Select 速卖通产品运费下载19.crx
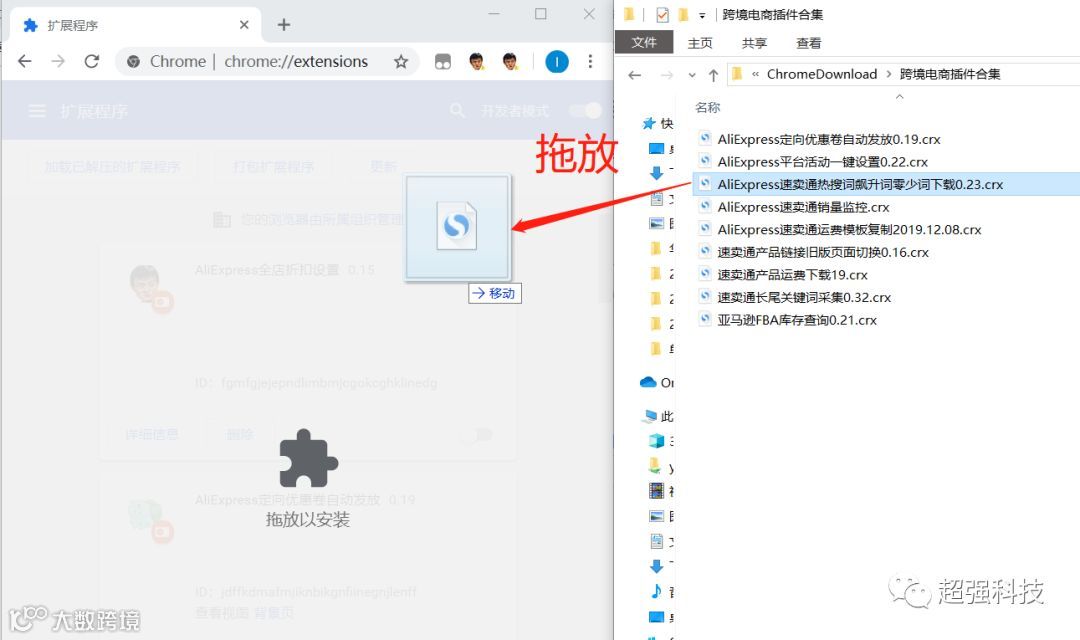Screen dimensions: 1080x640 click(x=792, y=275)
